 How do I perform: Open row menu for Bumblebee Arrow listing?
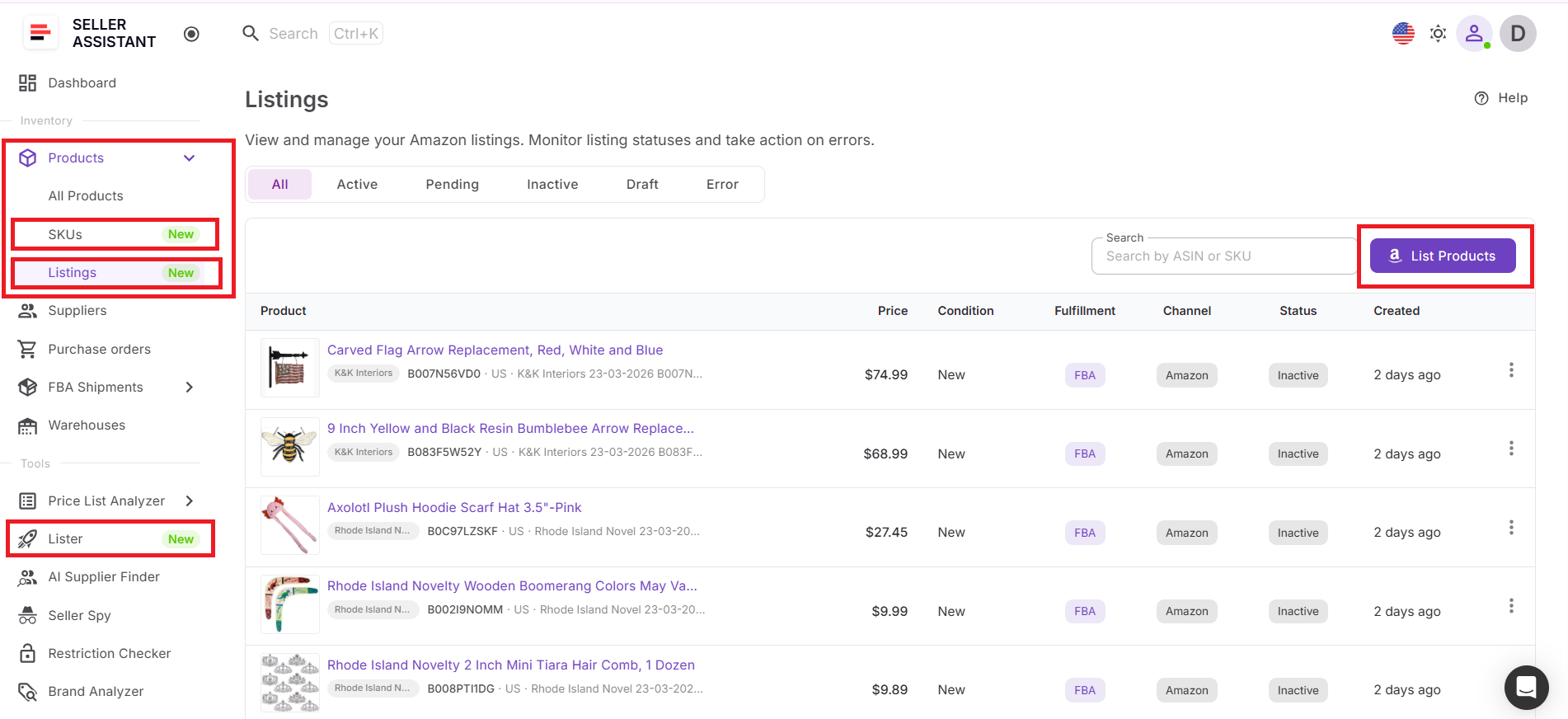1511,449
